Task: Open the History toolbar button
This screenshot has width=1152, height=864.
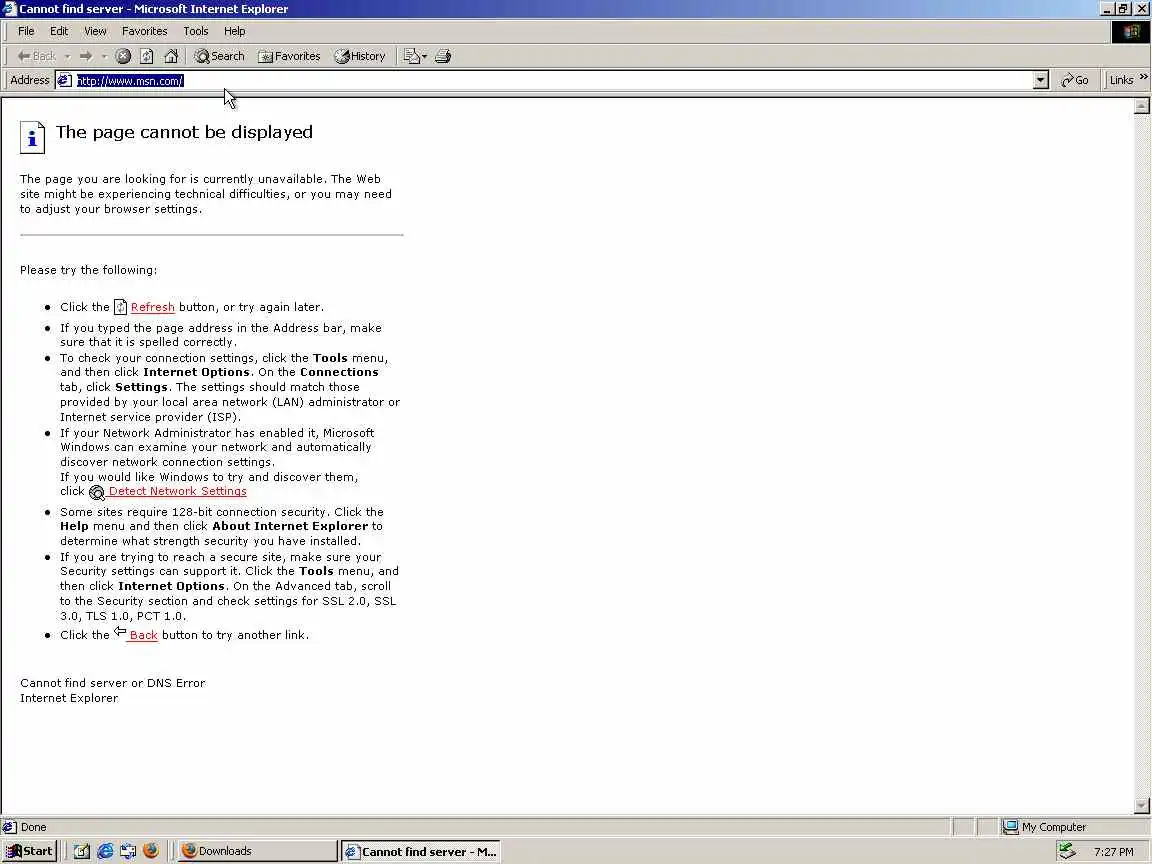Action: click(359, 56)
